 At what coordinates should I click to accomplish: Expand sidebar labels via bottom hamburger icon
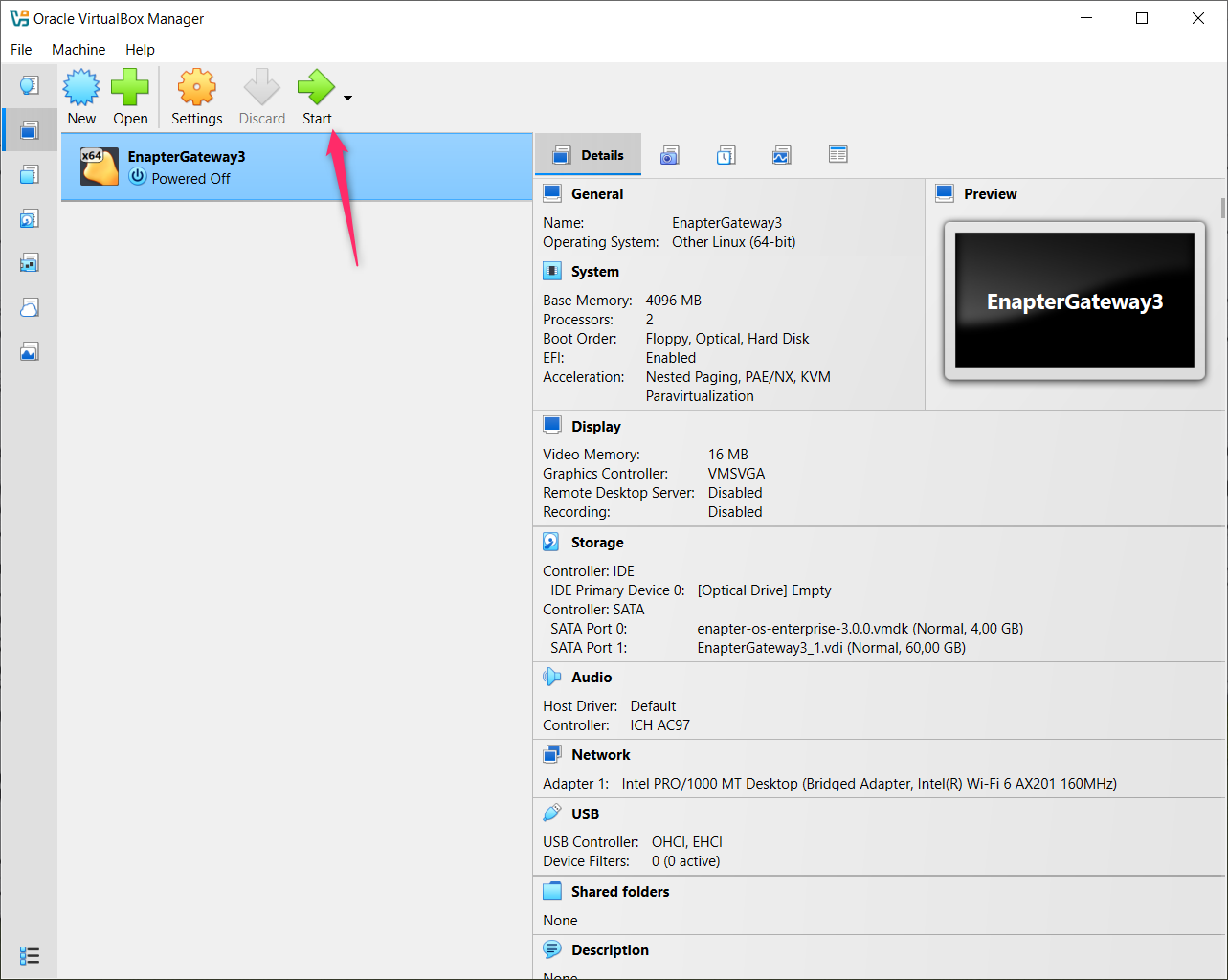29,955
